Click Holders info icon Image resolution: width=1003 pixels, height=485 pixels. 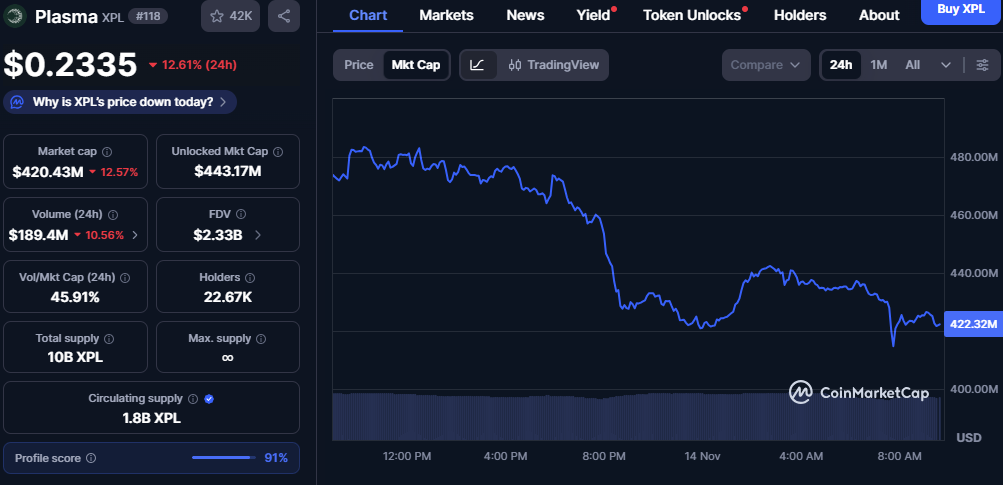click(x=249, y=277)
